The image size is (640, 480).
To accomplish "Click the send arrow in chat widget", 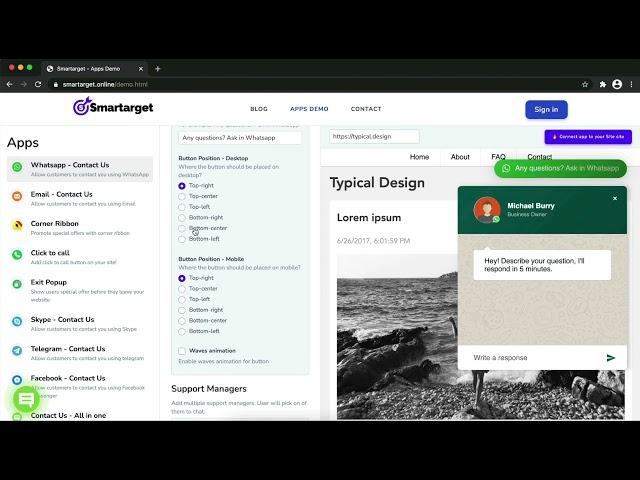I will click(611, 358).
